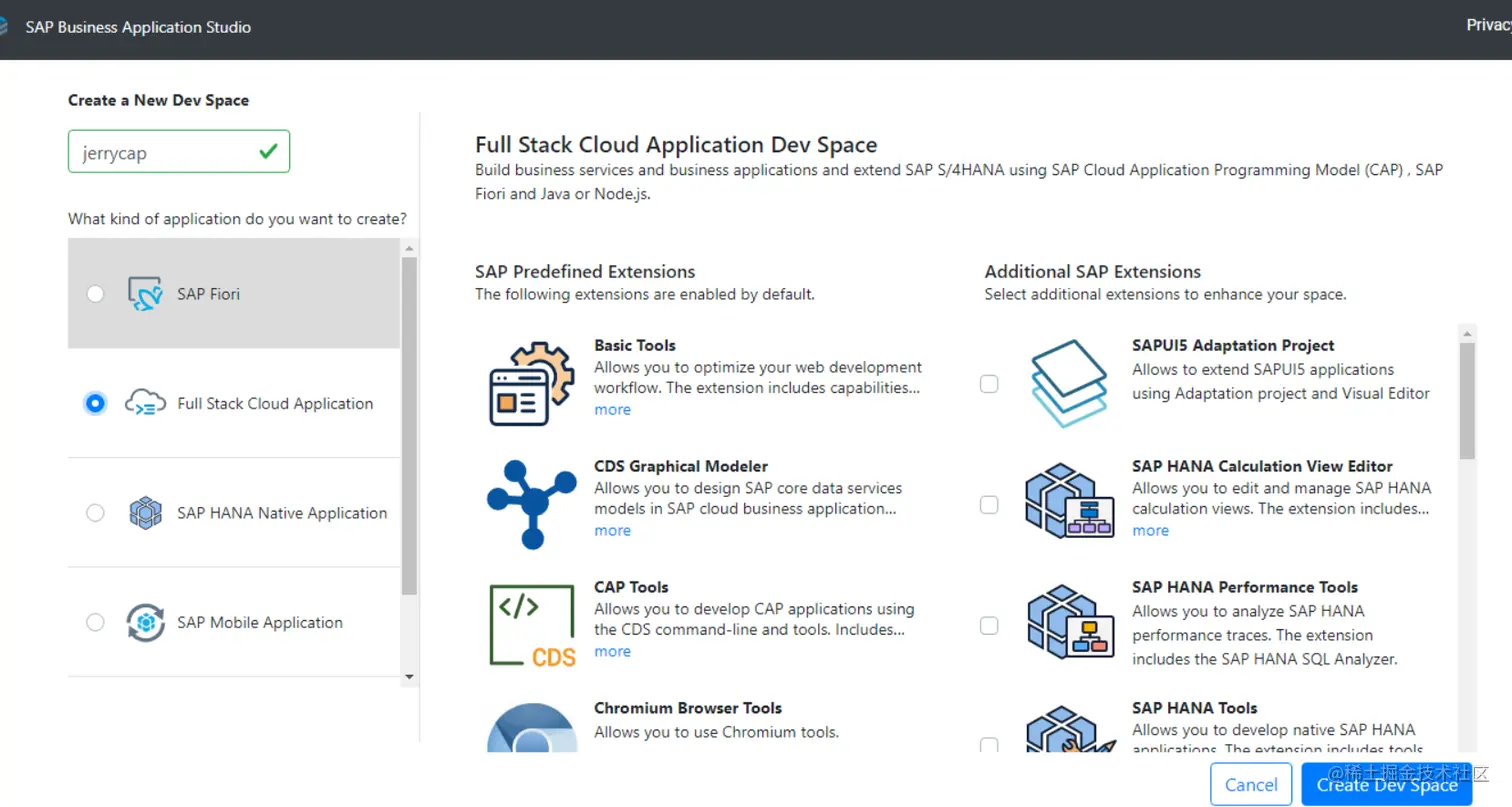Click the Full Stack Cloud Application label
Image resolution: width=1512 pixels, height=807 pixels.
pyautogui.click(x=275, y=404)
